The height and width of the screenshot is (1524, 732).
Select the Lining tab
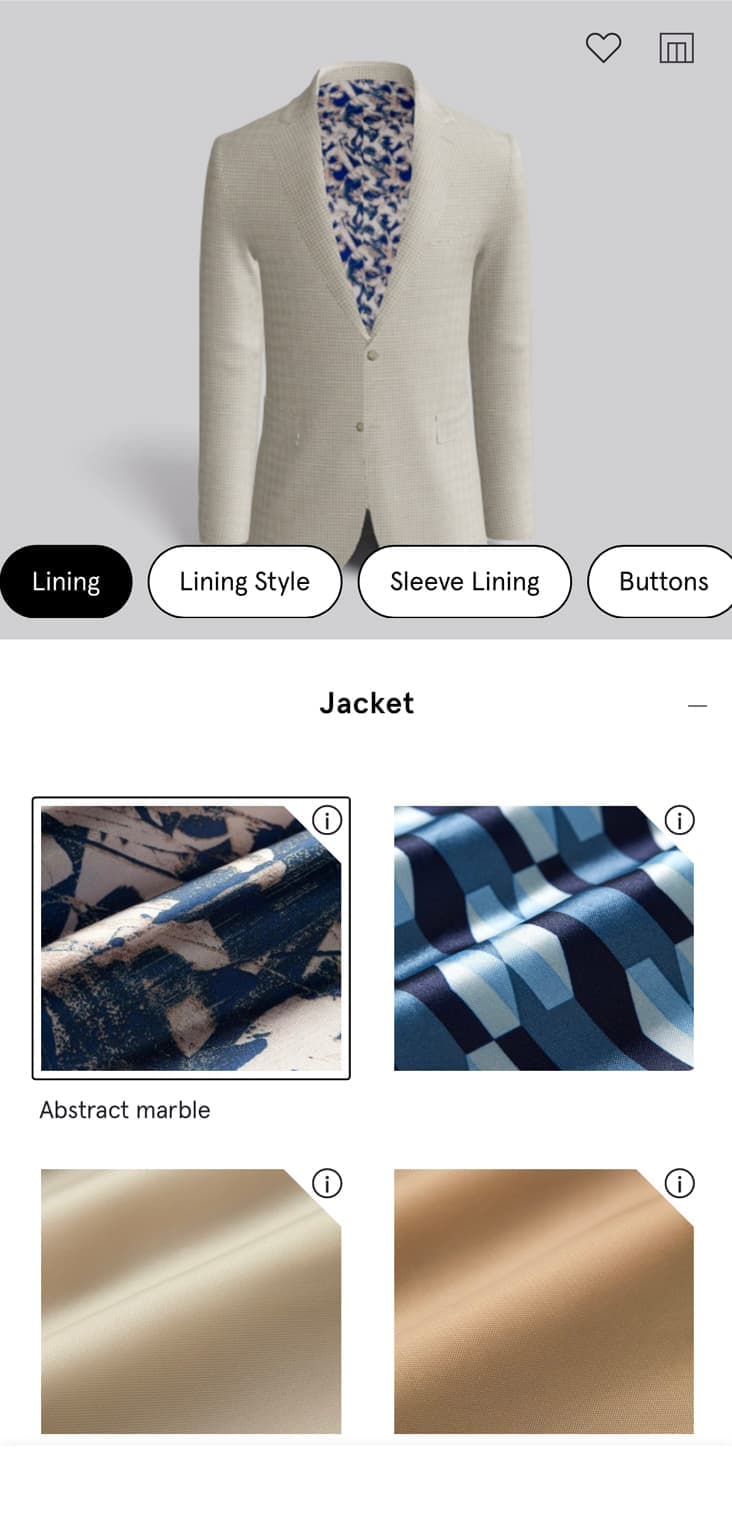pos(66,581)
